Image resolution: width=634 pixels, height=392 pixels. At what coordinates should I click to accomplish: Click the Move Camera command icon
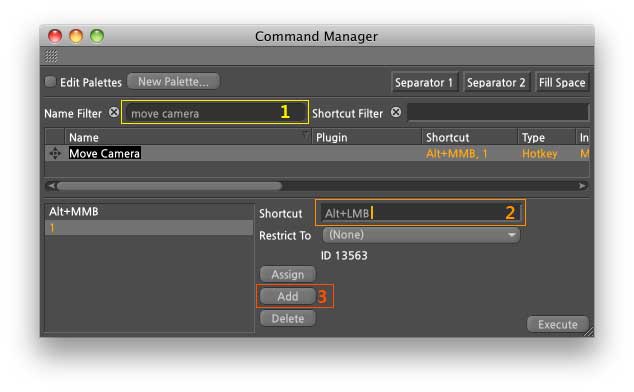(55, 153)
